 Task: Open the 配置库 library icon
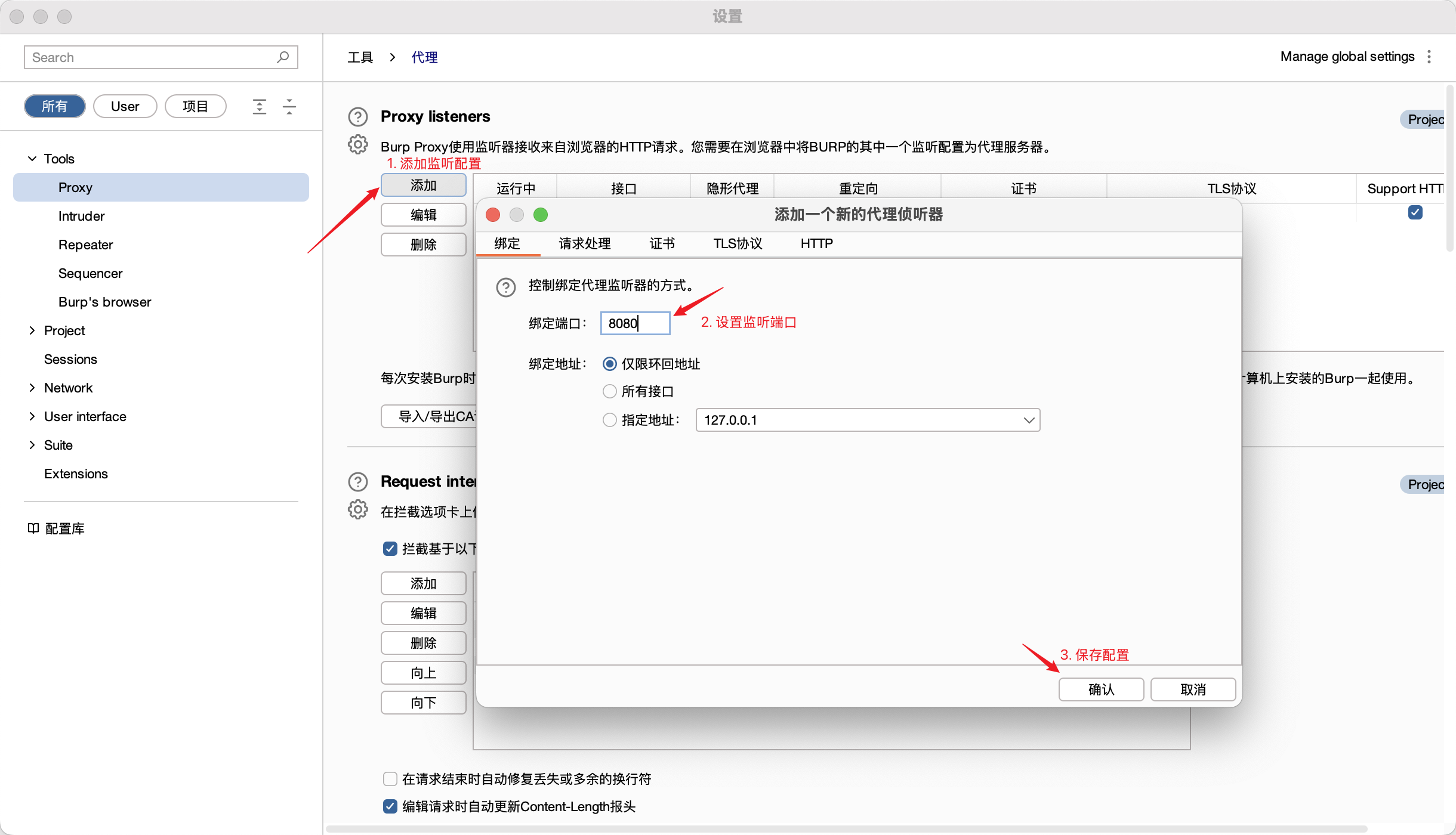click(33, 528)
